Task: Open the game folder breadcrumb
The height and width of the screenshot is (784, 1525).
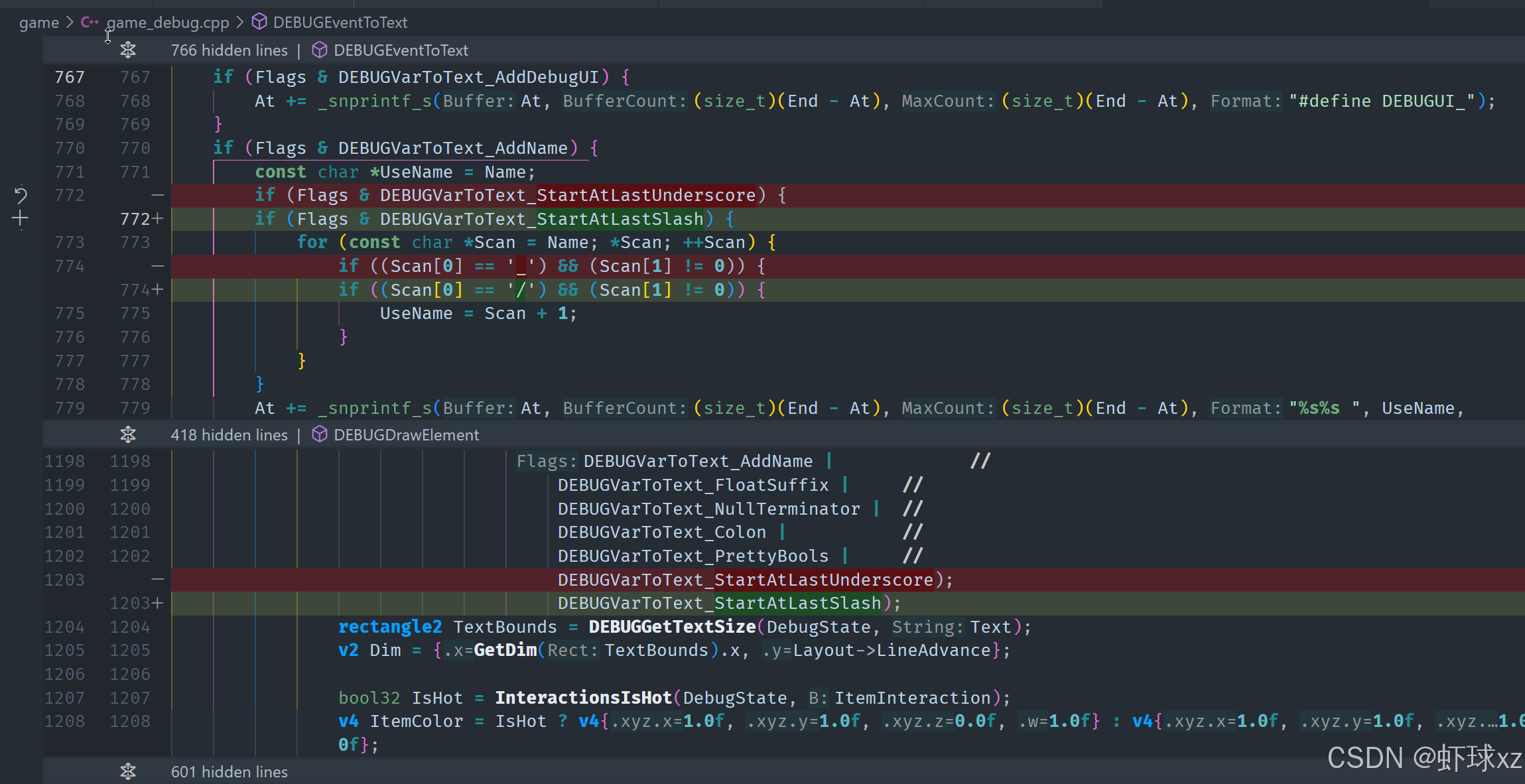Action: 38,23
